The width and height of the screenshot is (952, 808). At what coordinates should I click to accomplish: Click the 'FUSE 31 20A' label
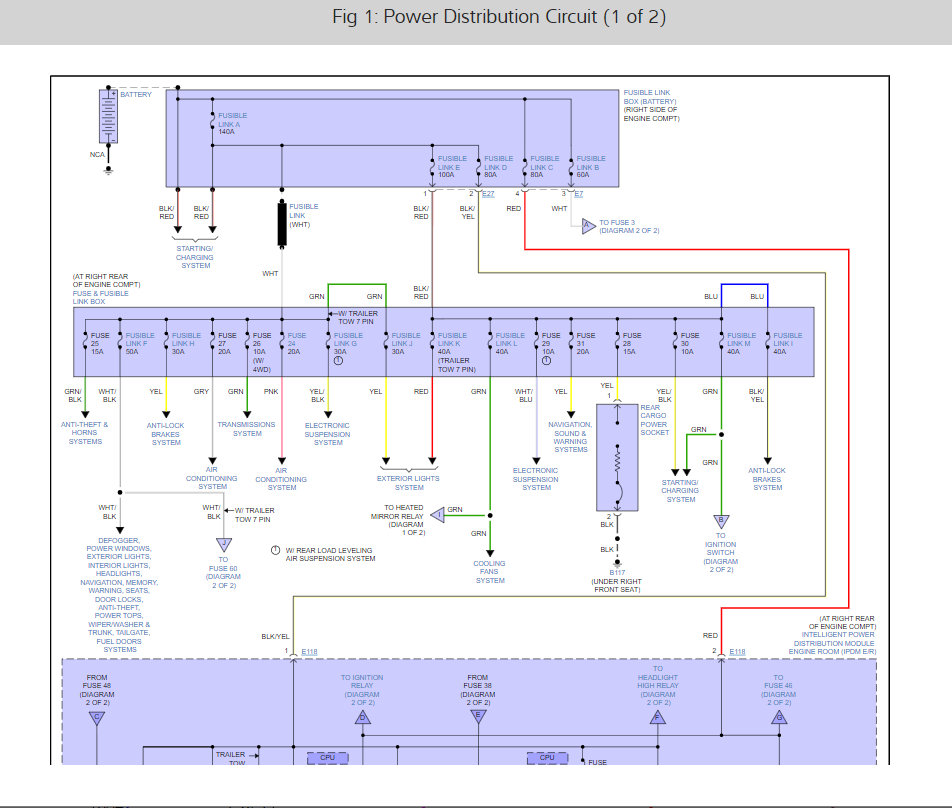pos(585,343)
